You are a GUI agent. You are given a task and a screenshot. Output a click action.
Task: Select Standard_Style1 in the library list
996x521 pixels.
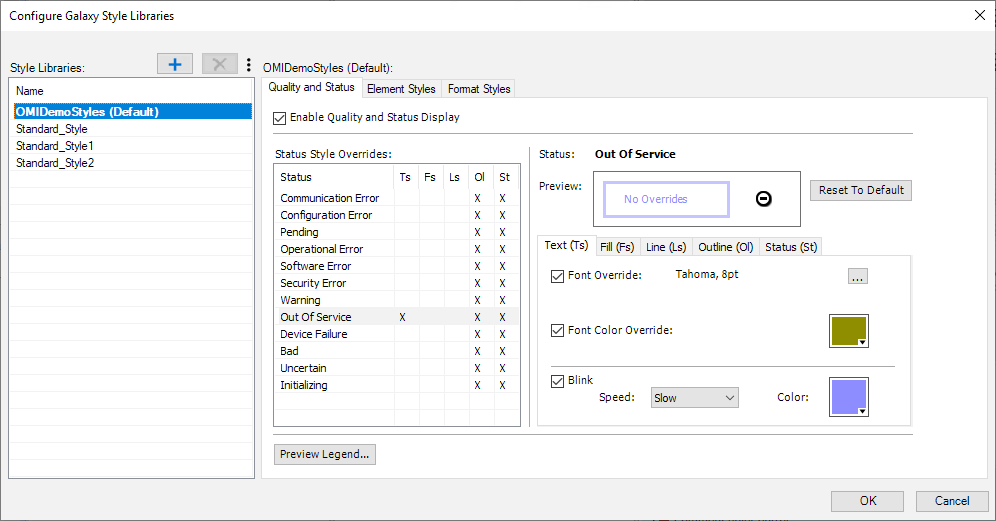tap(55, 146)
